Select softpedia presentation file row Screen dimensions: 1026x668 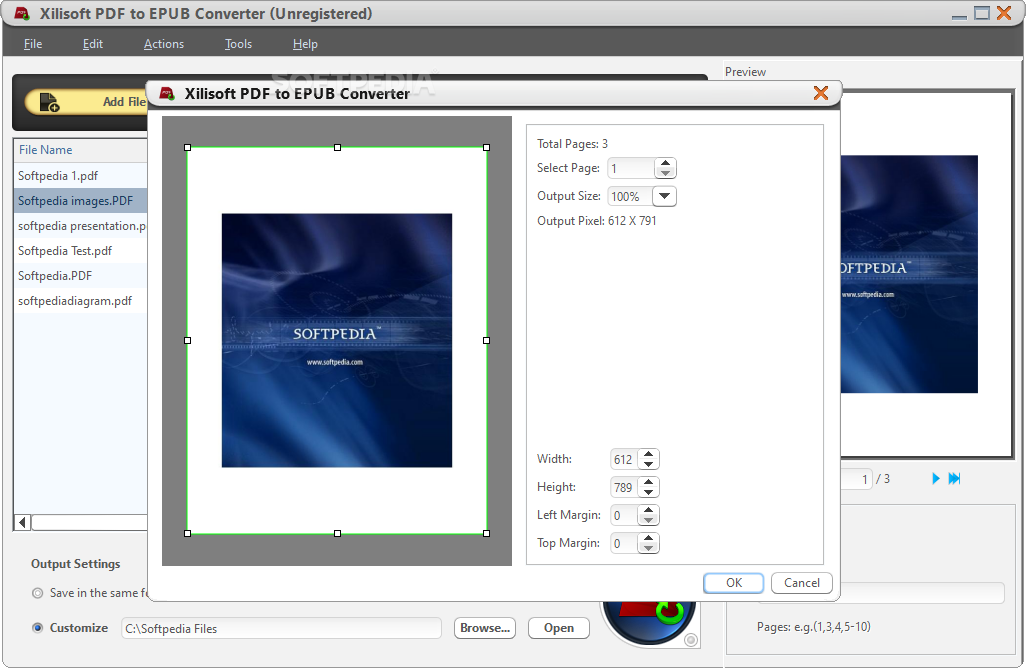click(80, 226)
